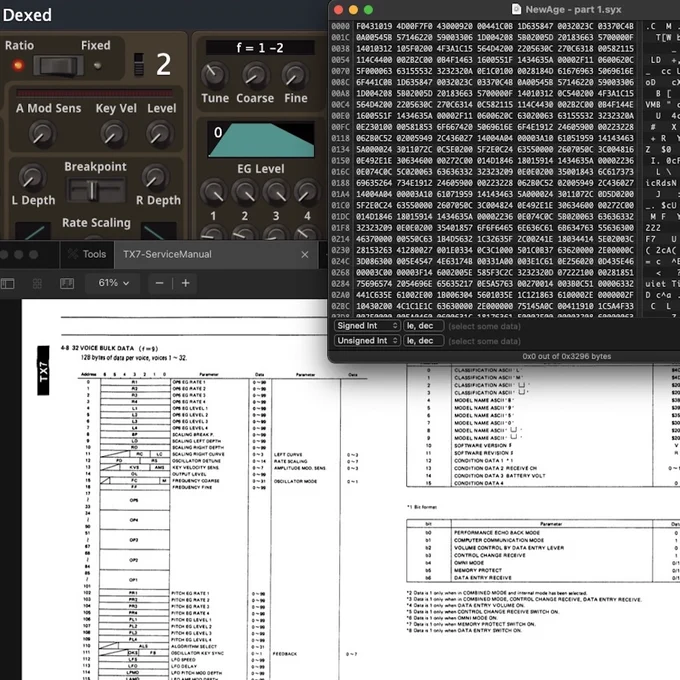Click EG Level knob 2
The height and width of the screenshot is (680, 680).
[x=245, y=192]
